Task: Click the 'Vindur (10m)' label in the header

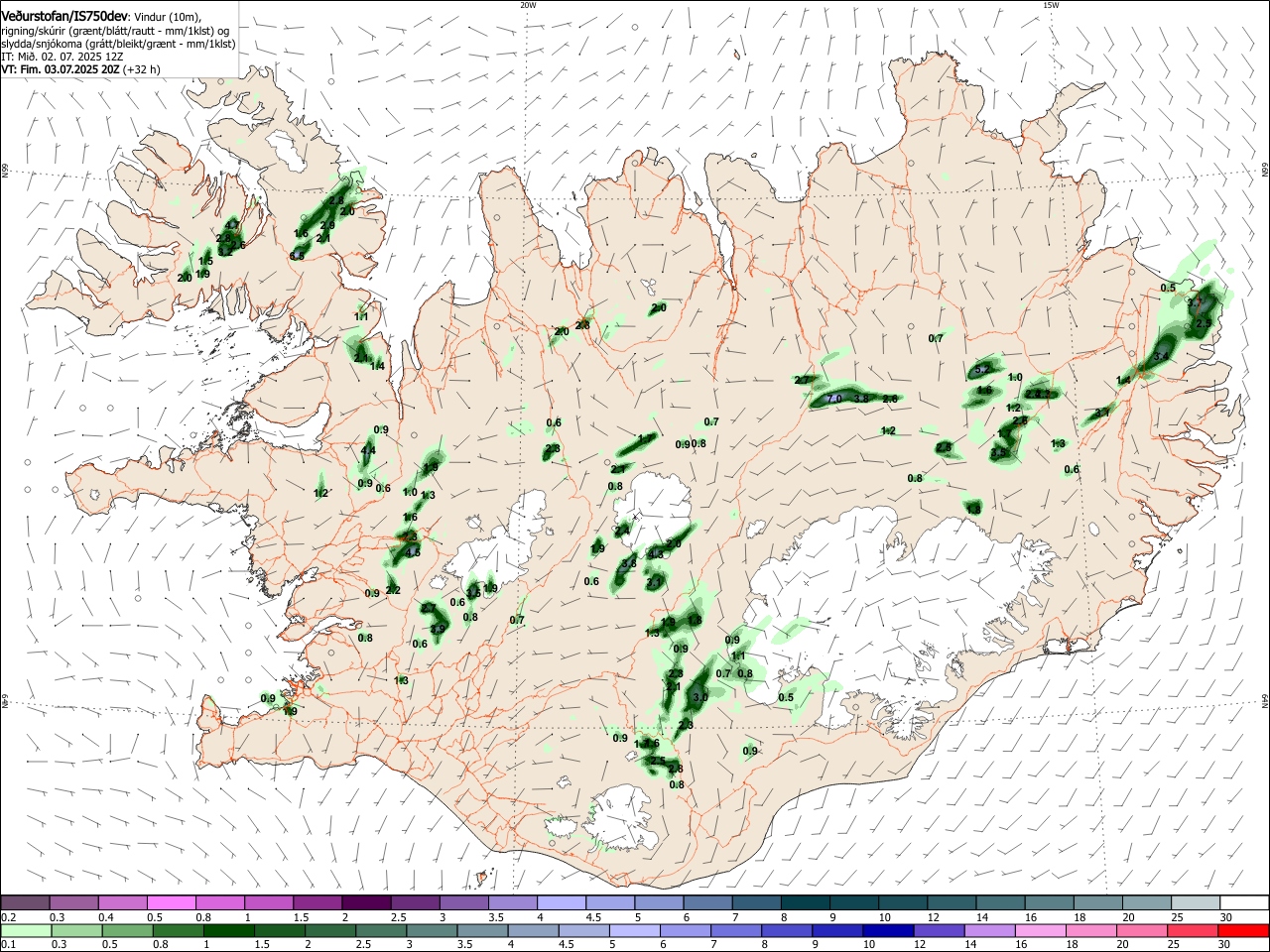Action: [x=168, y=18]
